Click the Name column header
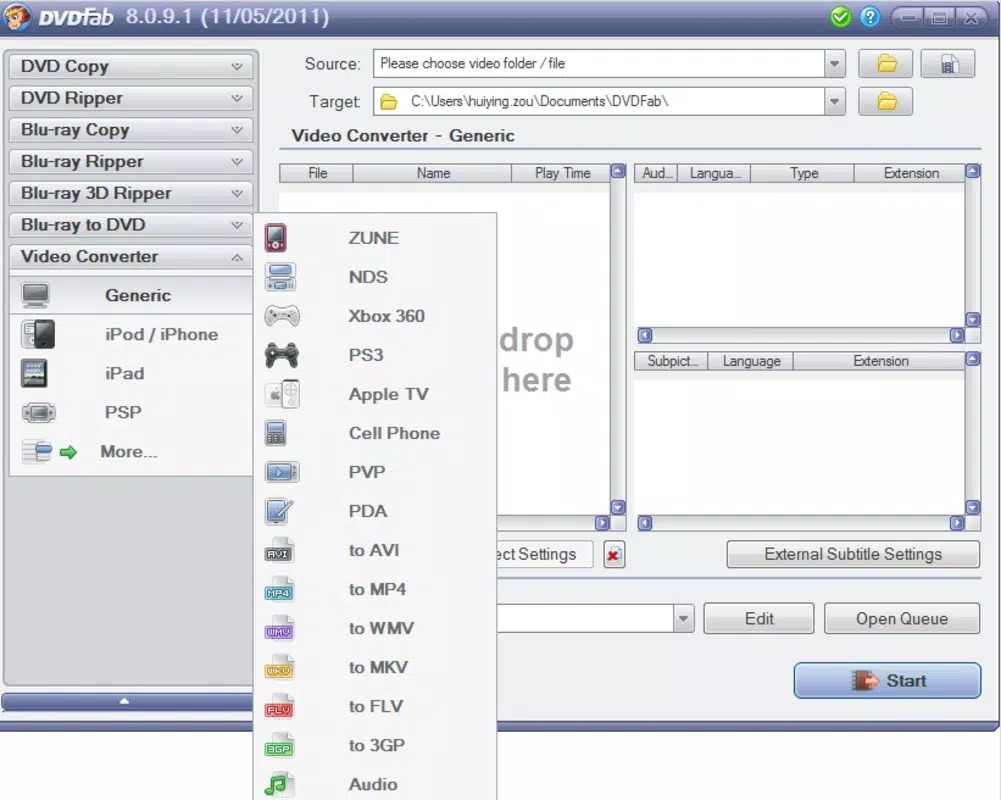The height and width of the screenshot is (800, 1001). tap(433, 173)
